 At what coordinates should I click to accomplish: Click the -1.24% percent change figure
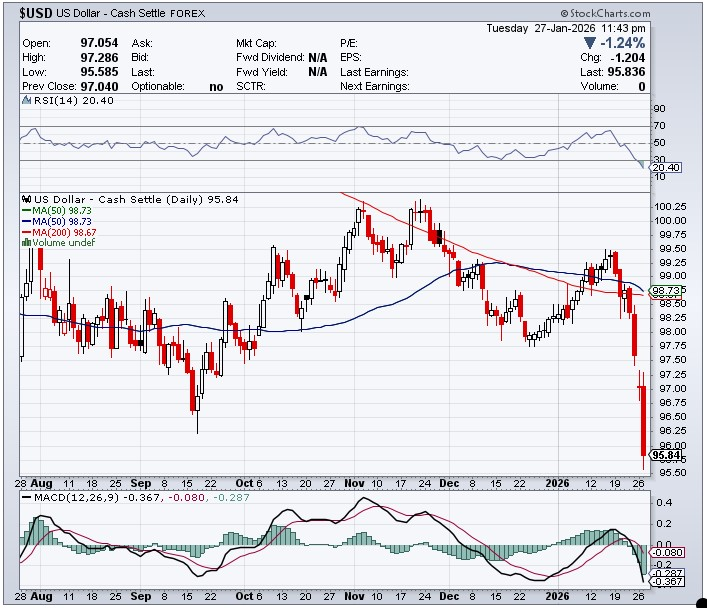pyautogui.click(x=623, y=43)
